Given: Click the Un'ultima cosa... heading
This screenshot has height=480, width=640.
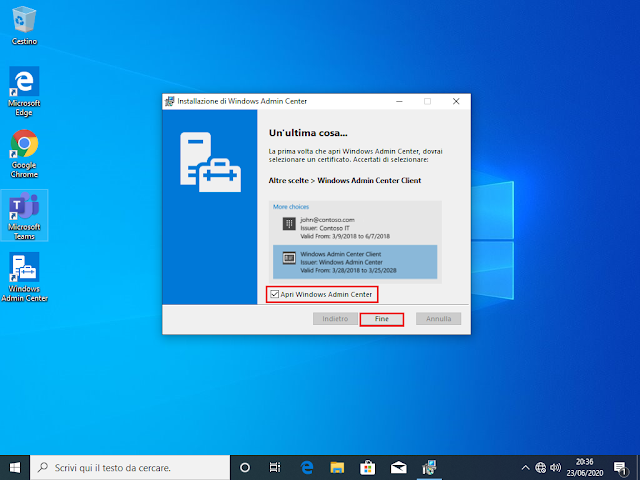Looking at the screenshot, I should 308,133.
